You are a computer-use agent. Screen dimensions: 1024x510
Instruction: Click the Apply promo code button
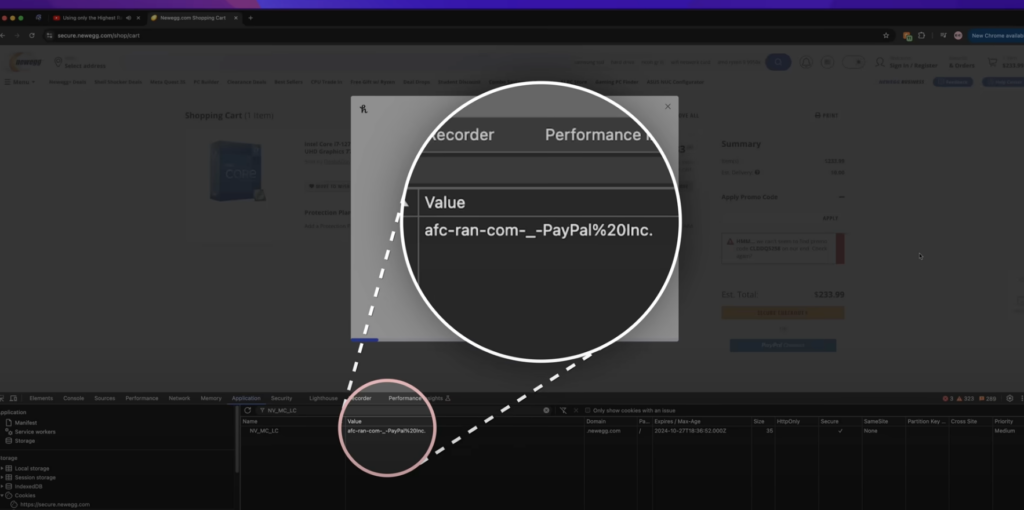click(x=830, y=218)
